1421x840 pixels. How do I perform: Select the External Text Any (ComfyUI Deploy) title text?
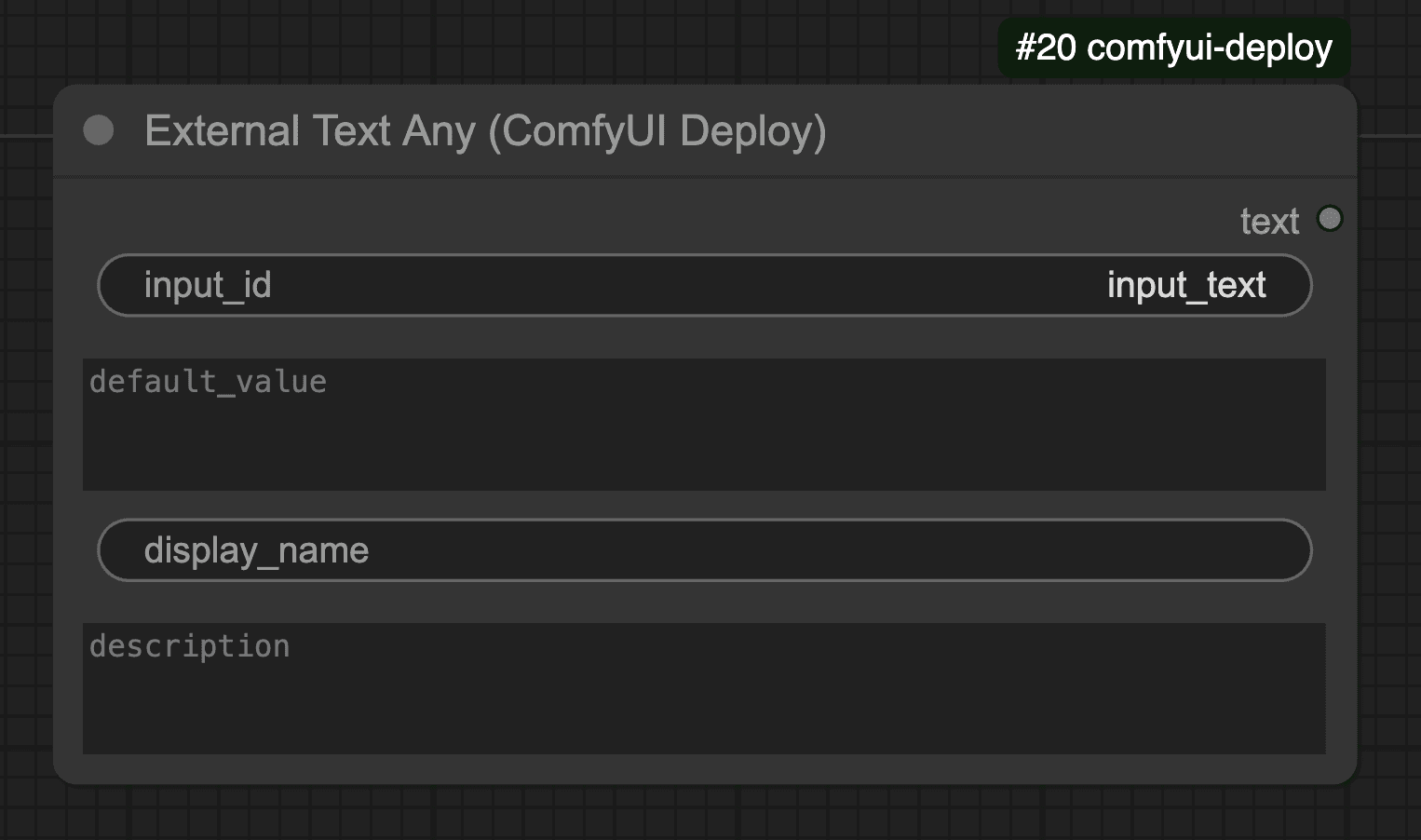(x=484, y=130)
